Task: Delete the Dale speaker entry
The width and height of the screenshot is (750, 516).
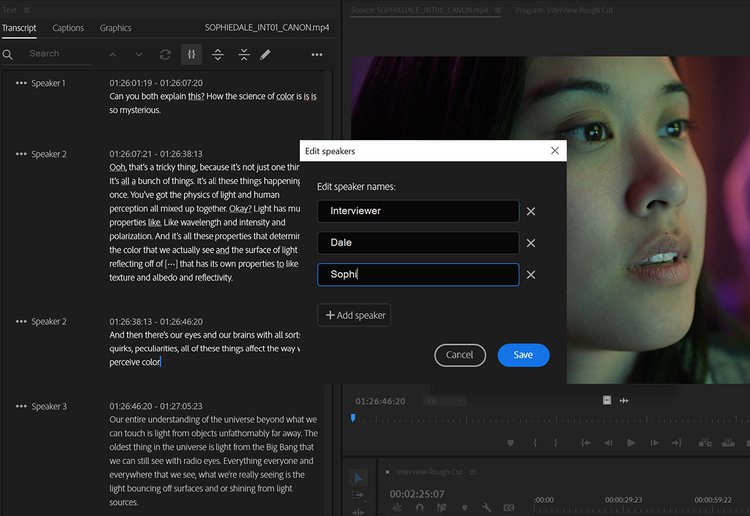Action: tap(531, 243)
